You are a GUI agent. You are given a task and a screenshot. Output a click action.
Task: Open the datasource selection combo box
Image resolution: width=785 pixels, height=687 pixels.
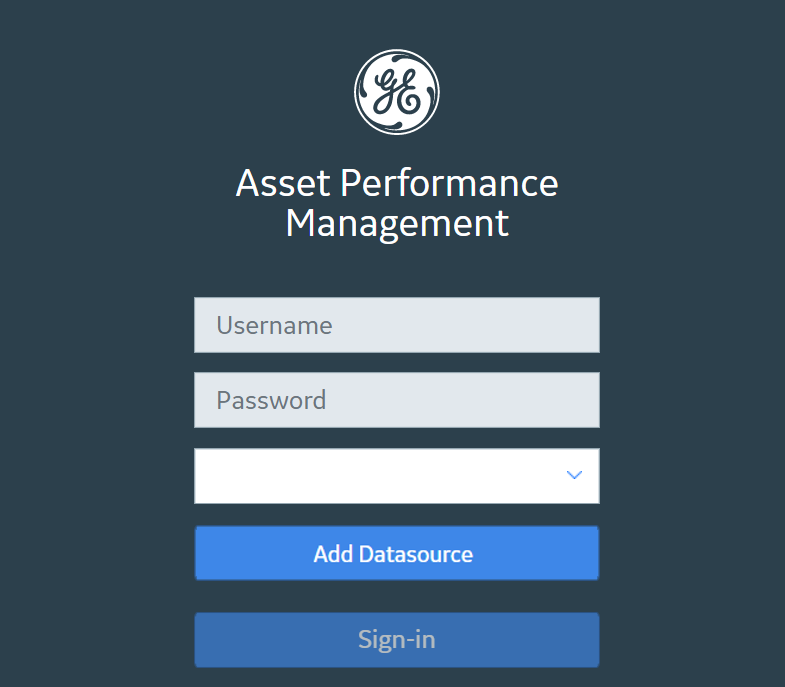click(397, 476)
